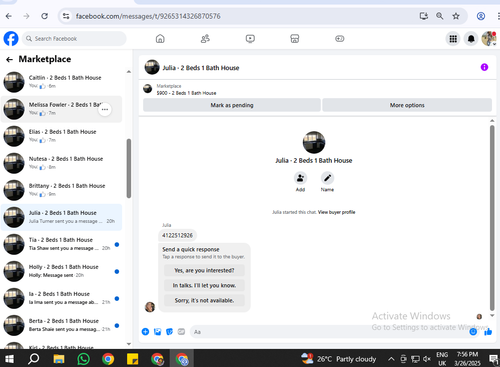The width and height of the screenshot is (500, 367).
Task: Click the conversation list scroll-down arrow
Action: [x=129, y=344]
